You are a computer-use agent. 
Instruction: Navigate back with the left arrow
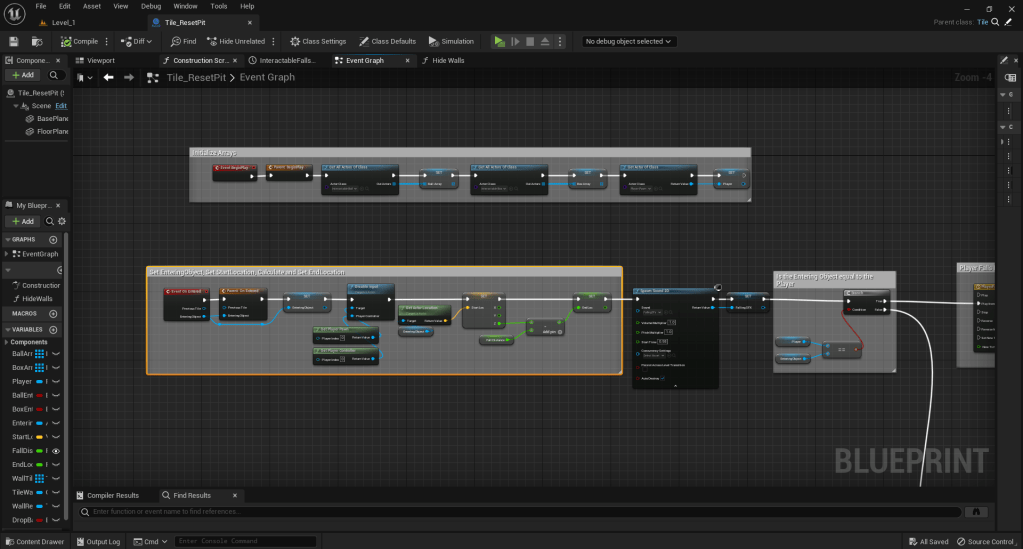coord(109,77)
